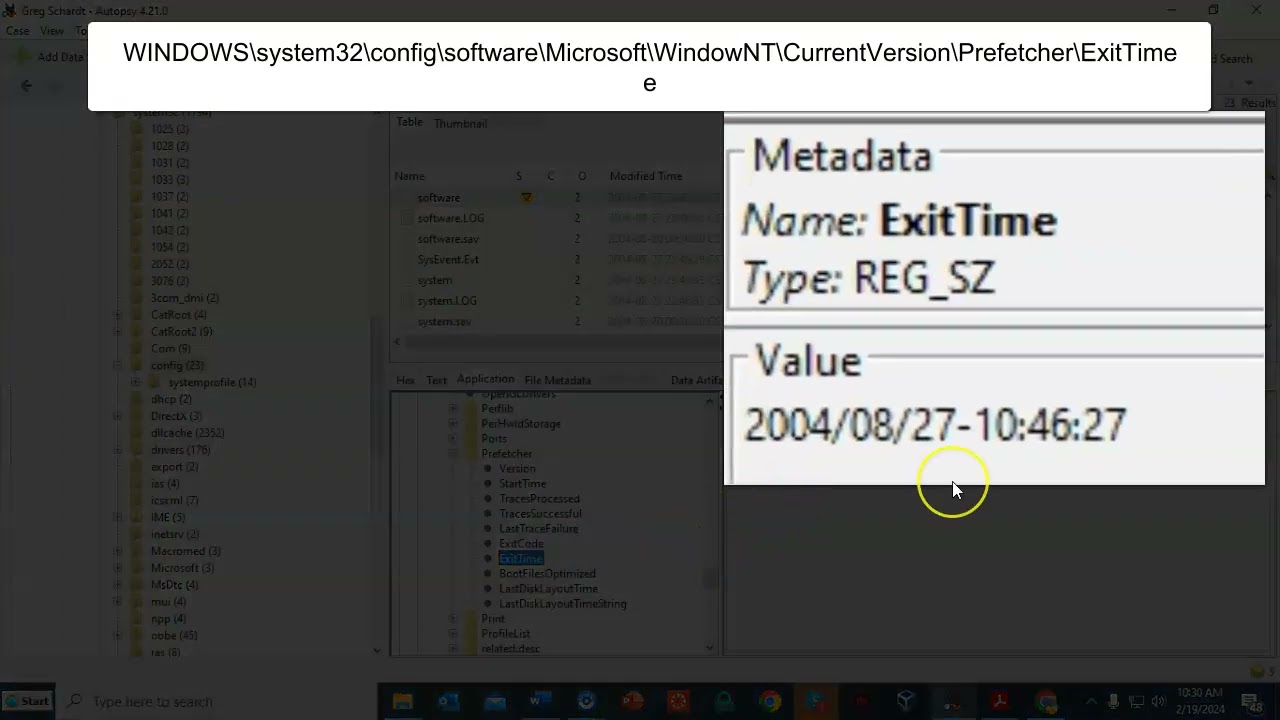This screenshot has height=720, width=1280.
Task: Collapse the config folder node
Action: pyautogui.click(x=118, y=366)
